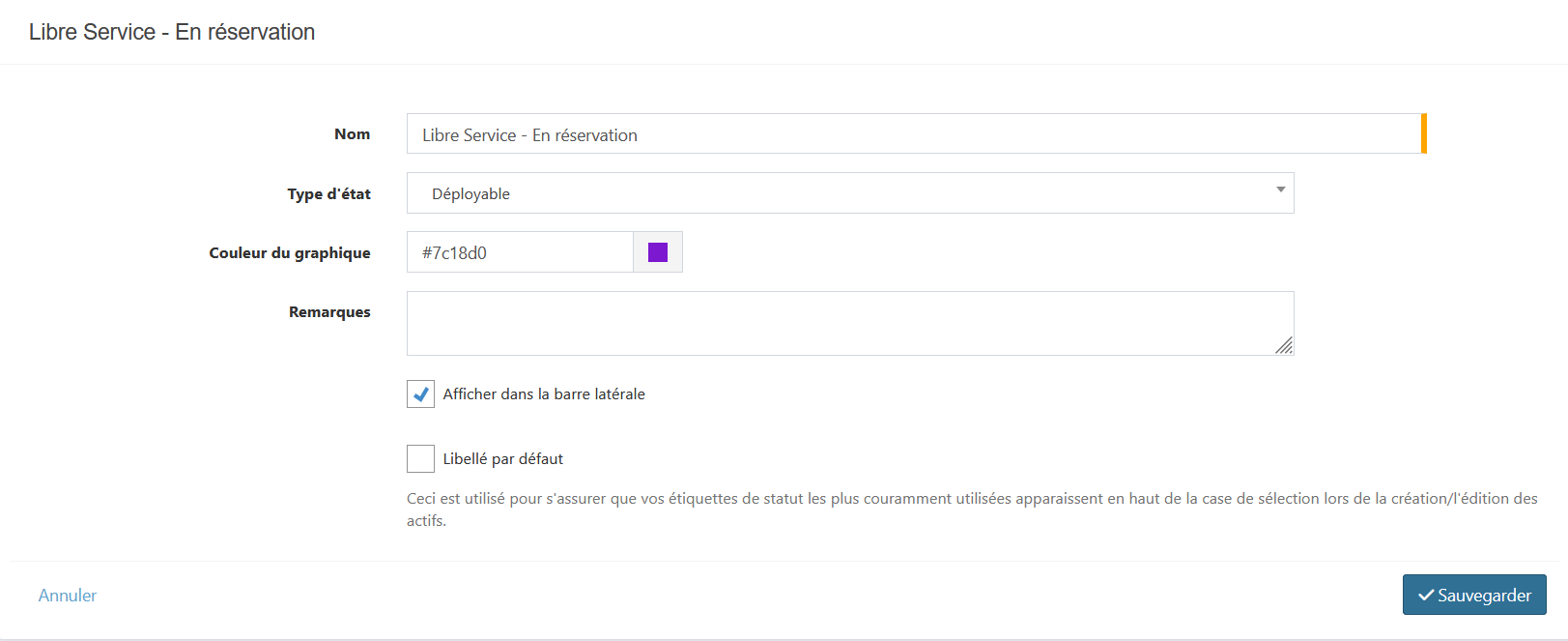The image size is (1568, 641).
Task: Click the dropdown arrow in Type d'état
Action: 1280,189
